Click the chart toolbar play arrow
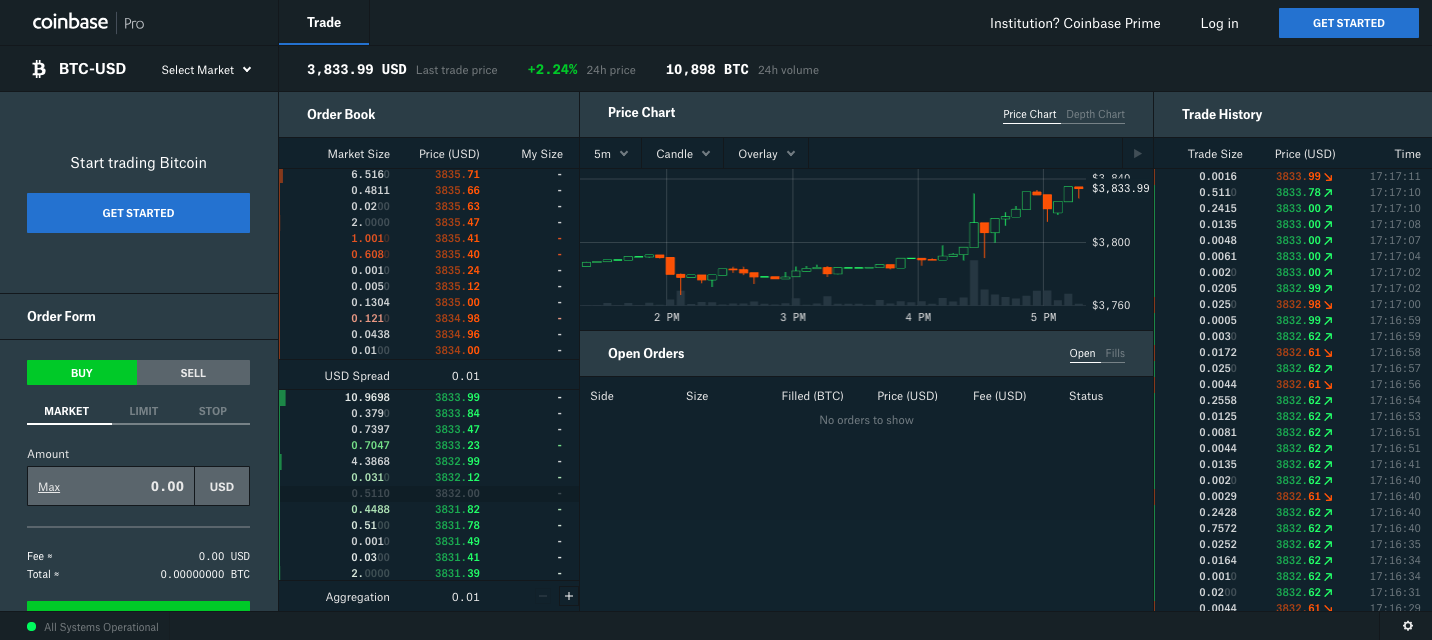The image size is (1432, 640). 1139,153
